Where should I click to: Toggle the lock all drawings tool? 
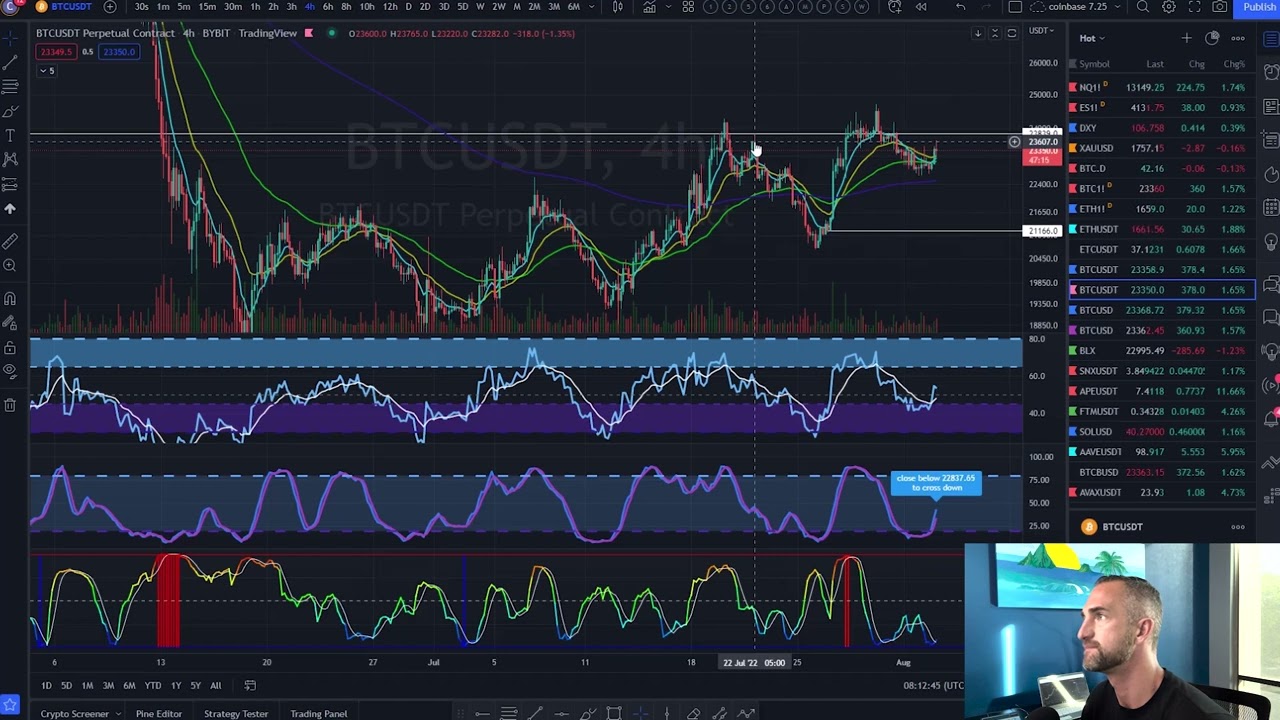click(10, 348)
